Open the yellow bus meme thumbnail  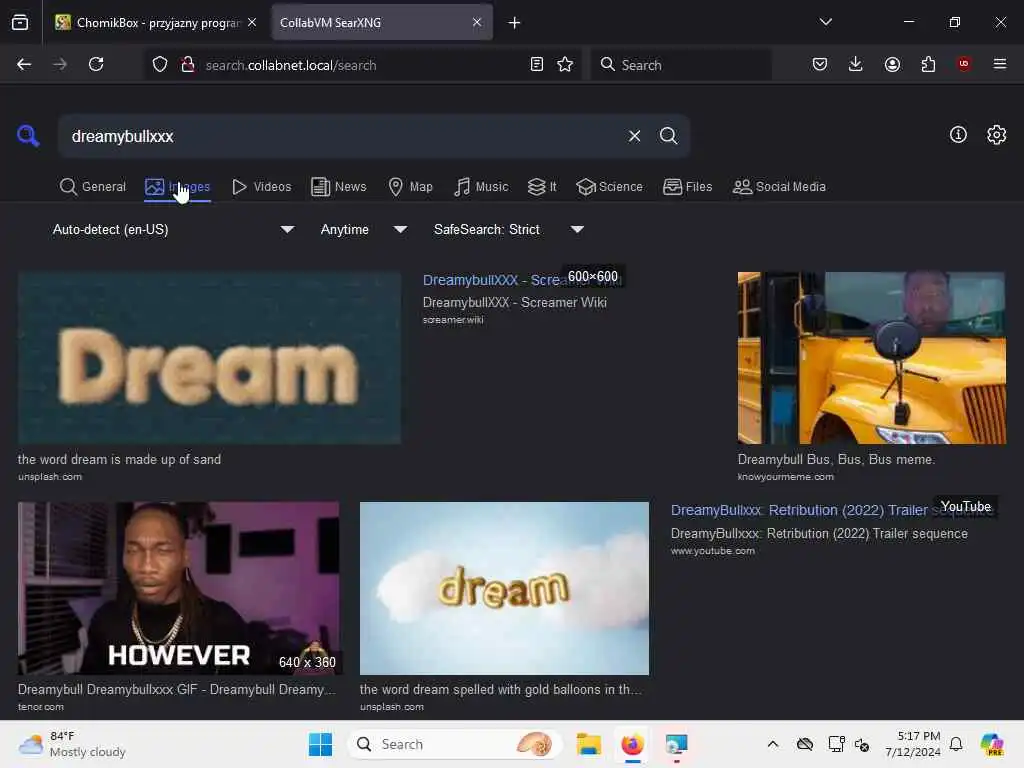pos(871,358)
